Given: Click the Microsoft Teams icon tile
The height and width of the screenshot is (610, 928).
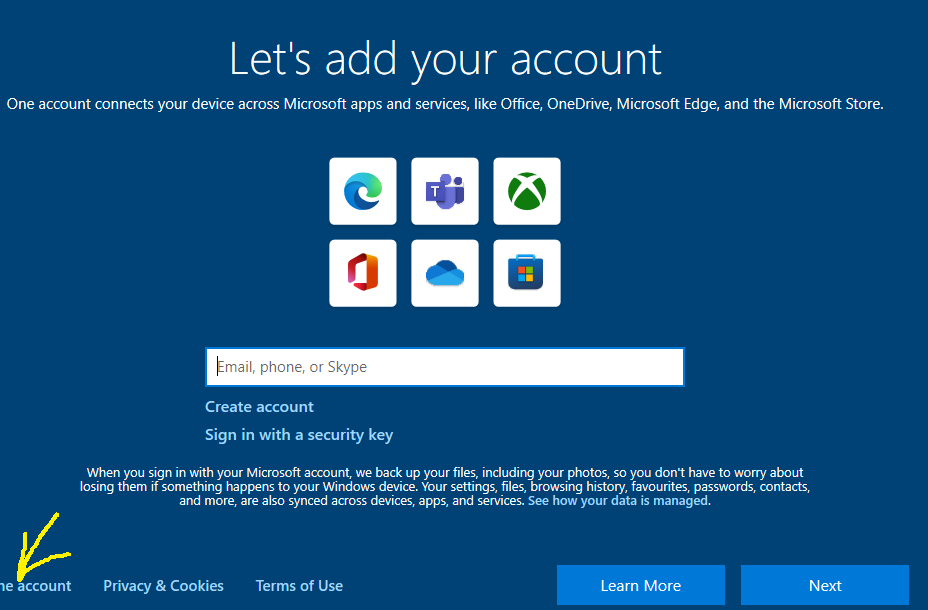Looking at the screenshot, I should click(445, 191).
